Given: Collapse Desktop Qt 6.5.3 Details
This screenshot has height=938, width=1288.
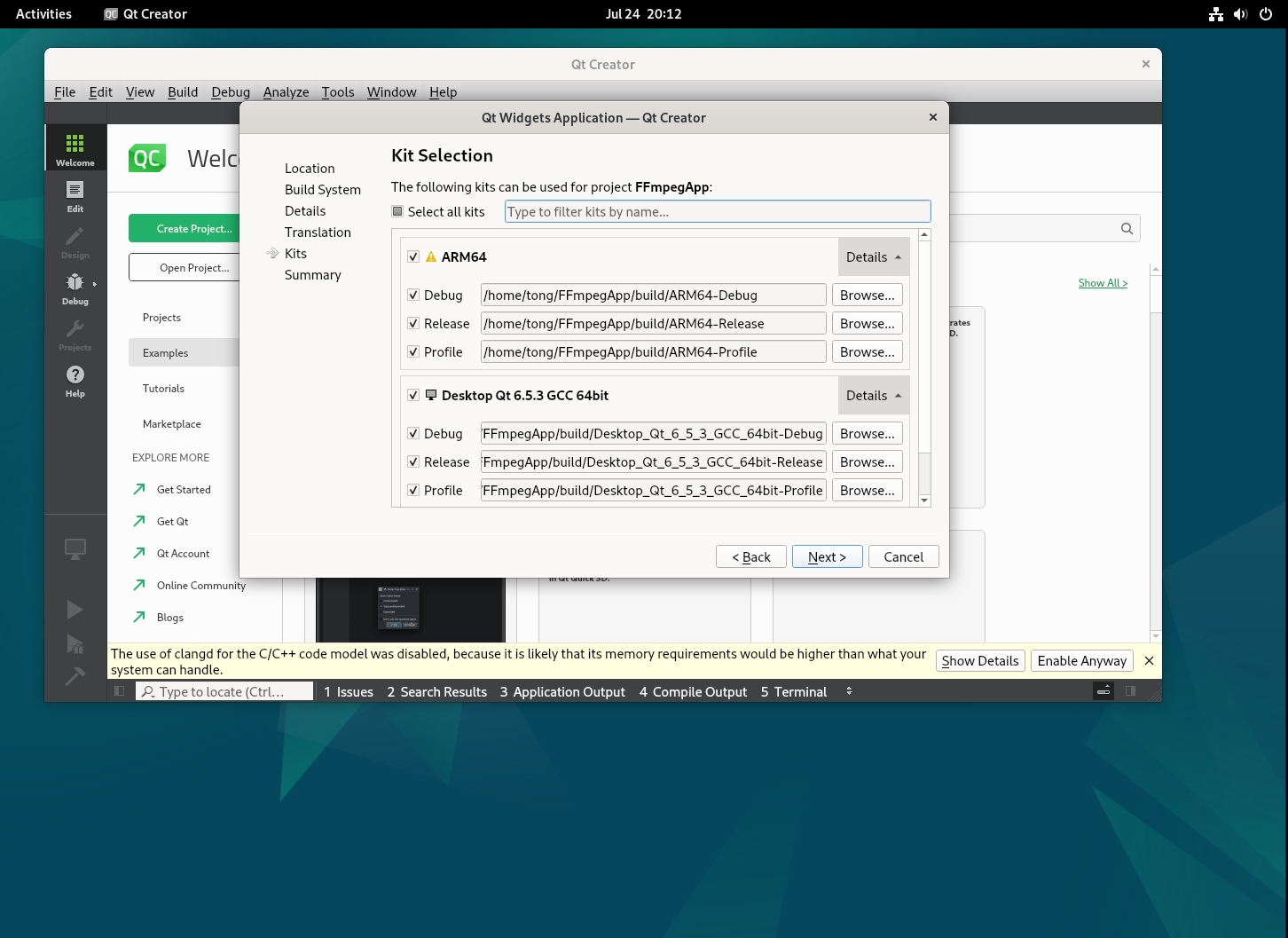Looking at the screenshot, I should click(874, 395).
